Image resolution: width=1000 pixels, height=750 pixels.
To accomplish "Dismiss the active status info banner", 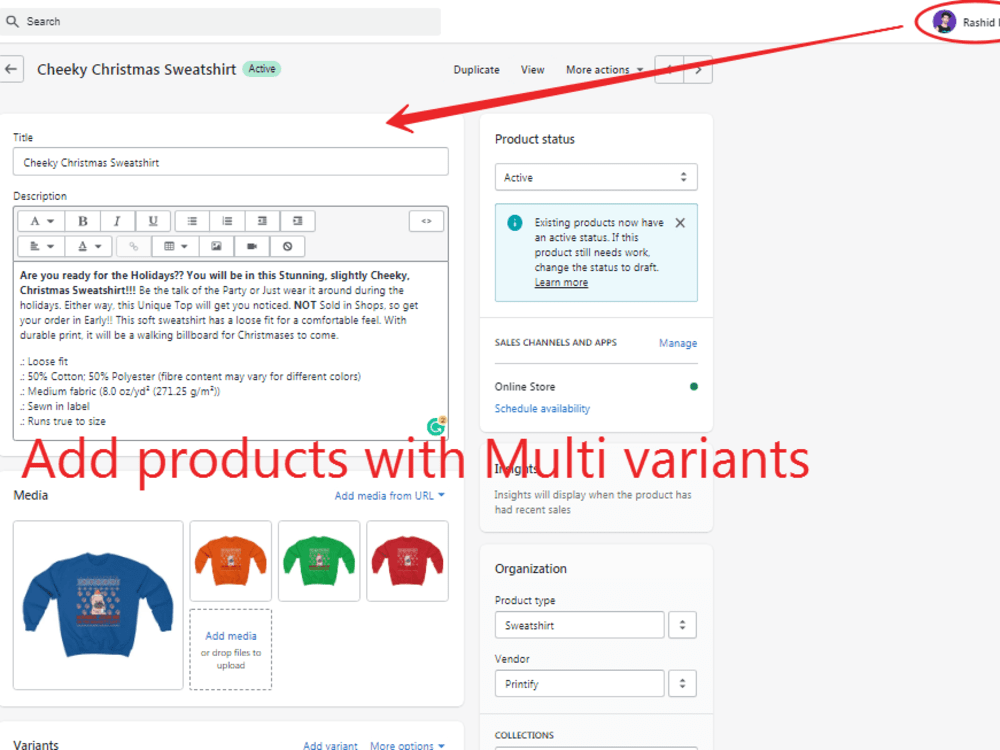I will pyautogui.click(x=680, y=223).
